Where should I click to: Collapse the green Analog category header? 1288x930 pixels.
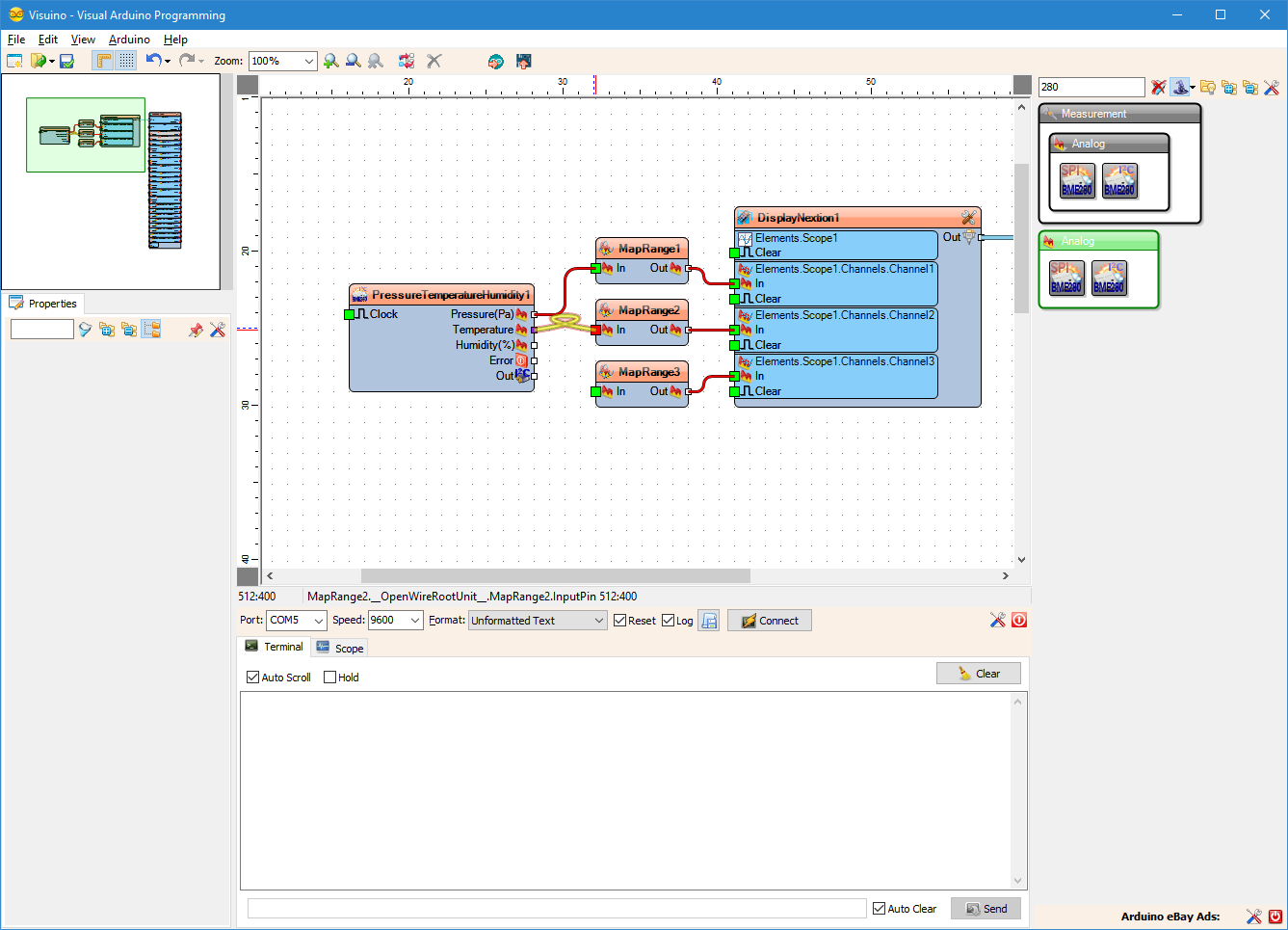point(1098,241)
